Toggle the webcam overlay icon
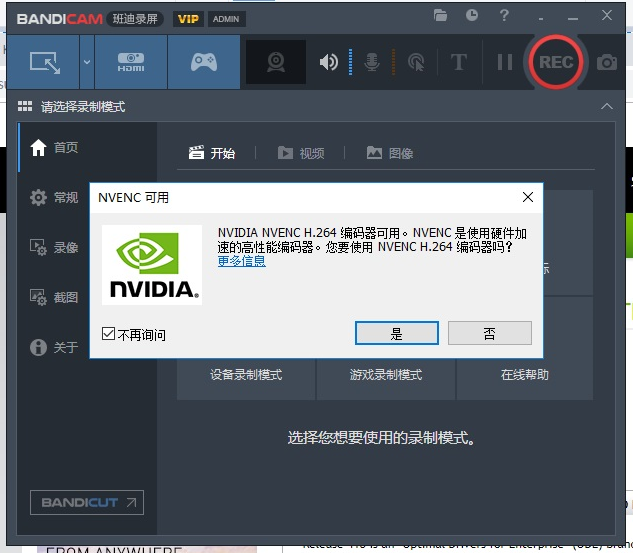Viewport: 633px width, 553px height. point(276,62)
